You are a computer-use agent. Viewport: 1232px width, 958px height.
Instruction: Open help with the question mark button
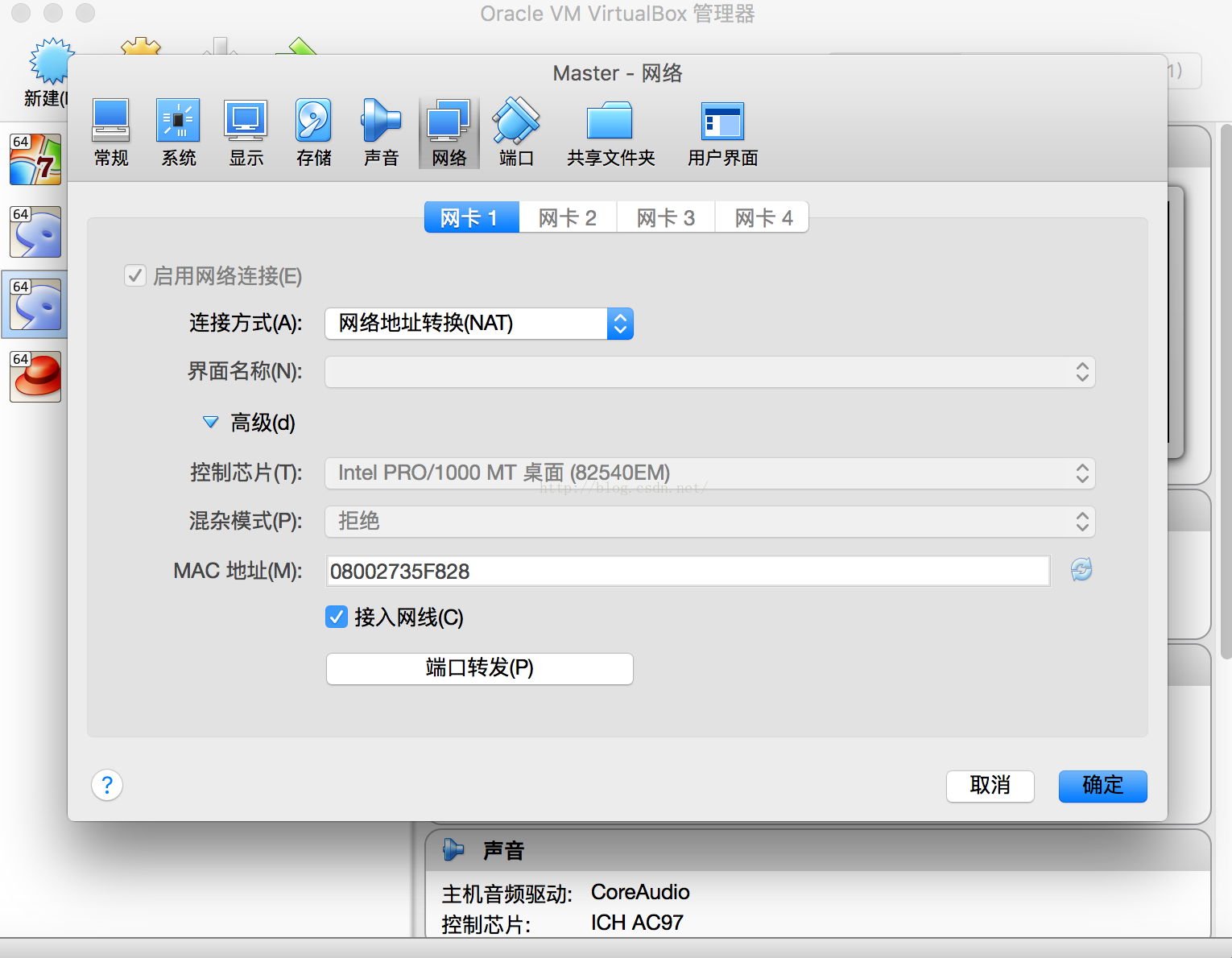click(107, 785)
